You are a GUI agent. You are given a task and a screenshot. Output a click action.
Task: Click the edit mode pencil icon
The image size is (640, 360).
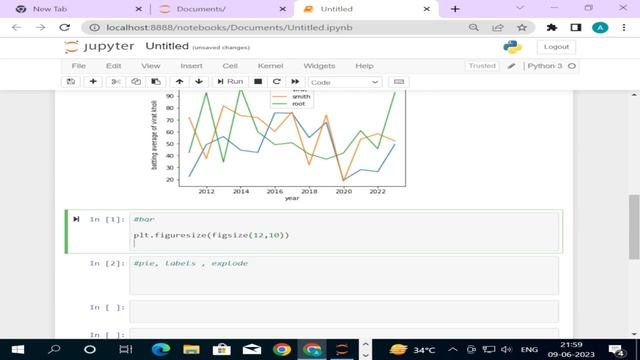click(x=511, y=66)
